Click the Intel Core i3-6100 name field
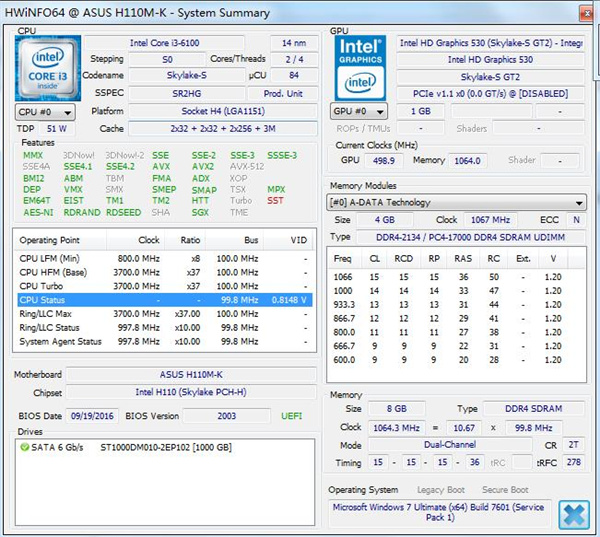The width and height of the screenshot is (600, 537). pyautogui.click(x=167, y=43)
